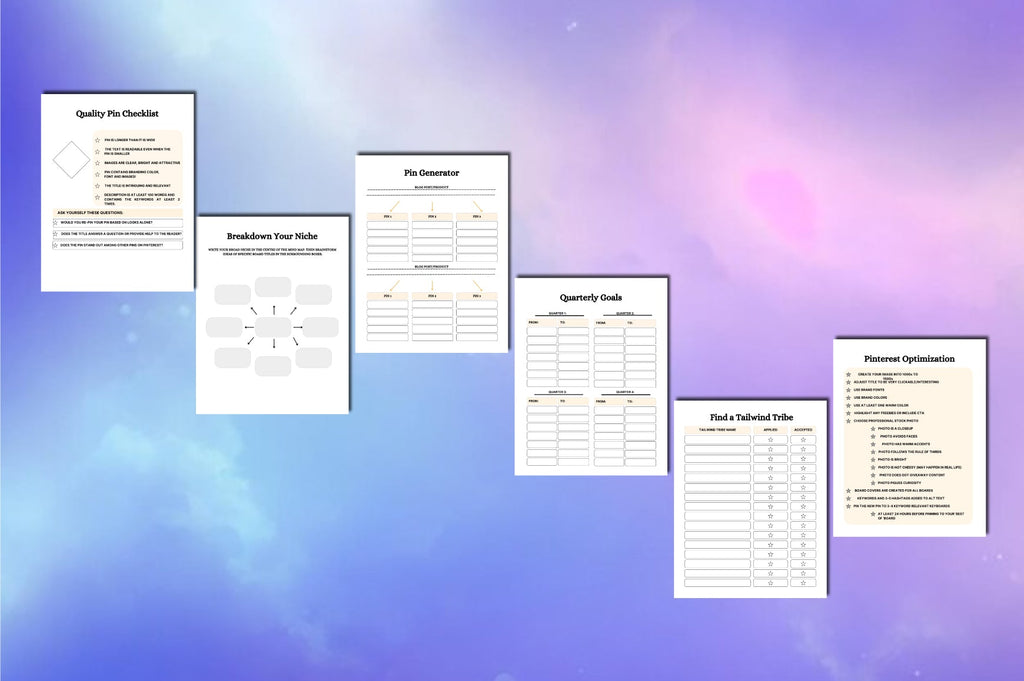1024x681 pixels.
Task: Click the star beside 'Board covers are created for all boards'
Action: tap(848, 491)
